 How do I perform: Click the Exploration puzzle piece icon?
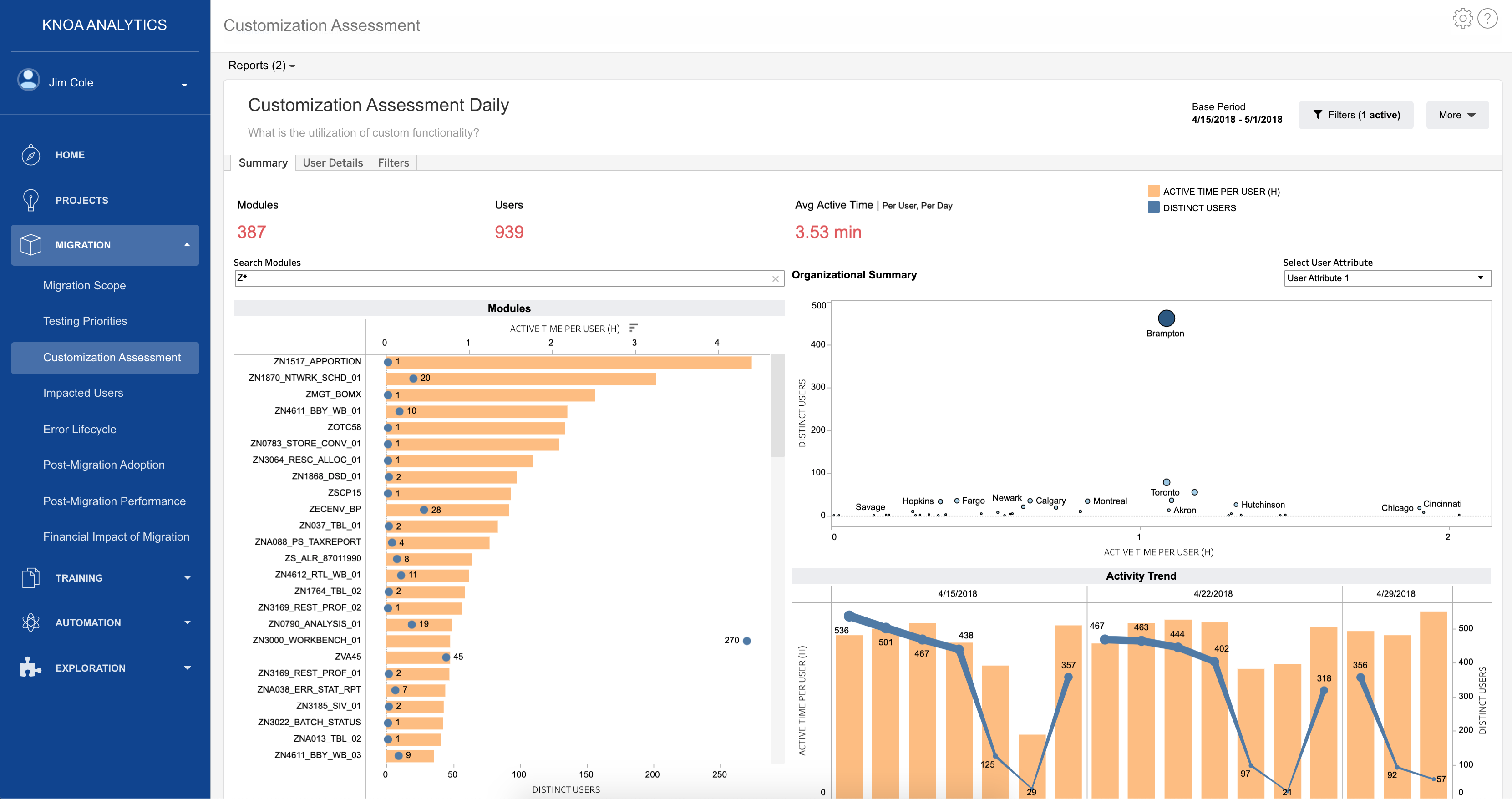pyautogui.click(x=30, y=668)
